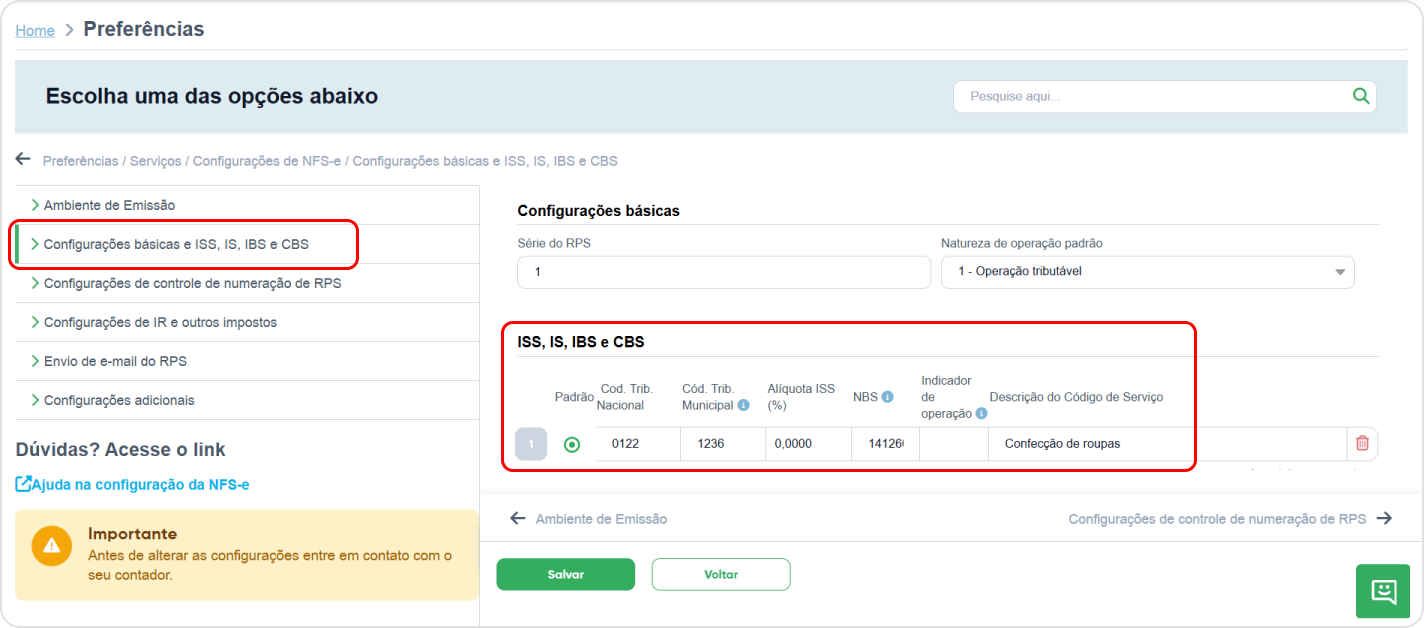Select the Padrão radio button on row 1
This screenshot has width=1424, height=628.
(572, 444)
